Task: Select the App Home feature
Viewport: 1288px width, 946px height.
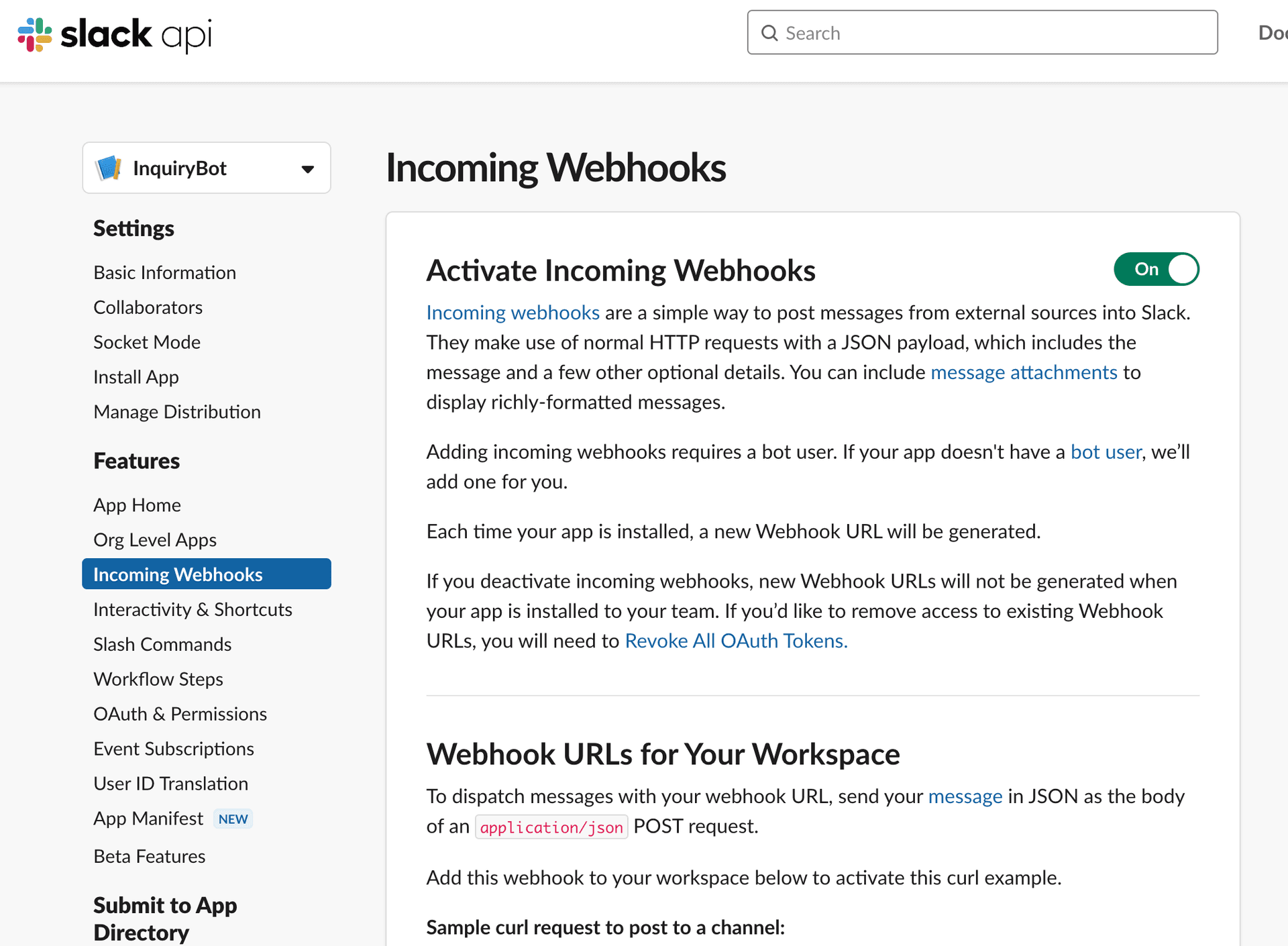Action: pyautogui.click(x=137, y=505)
